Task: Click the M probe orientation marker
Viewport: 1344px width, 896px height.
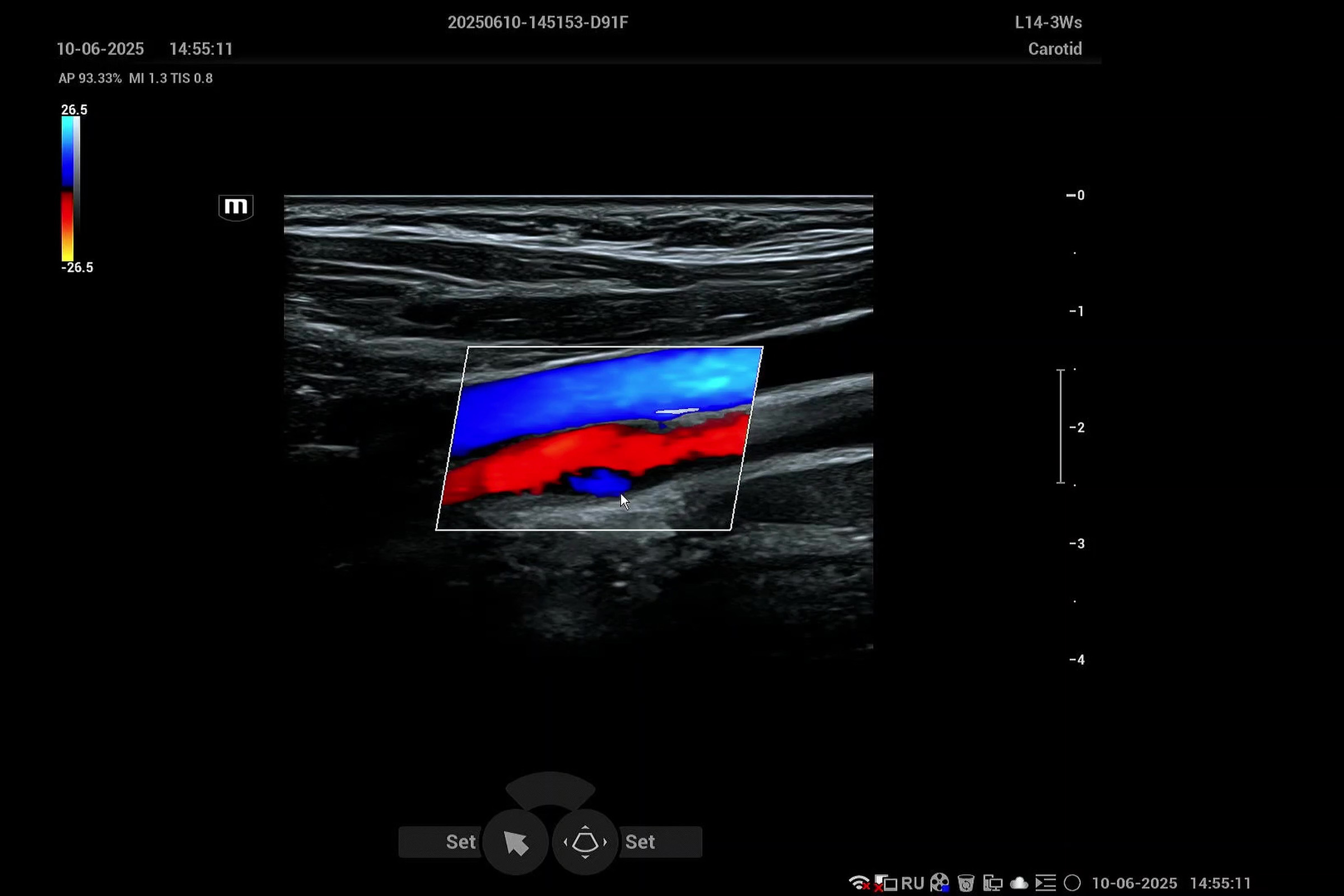Action: point(235,207)
